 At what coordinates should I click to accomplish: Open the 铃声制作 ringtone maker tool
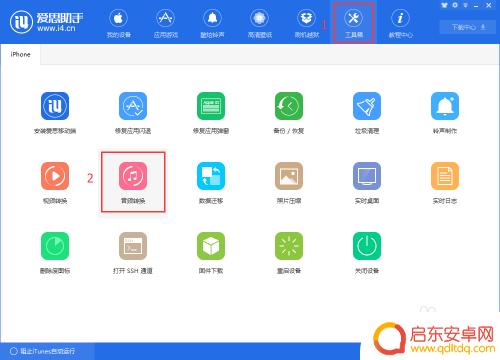tap(445, 113)
